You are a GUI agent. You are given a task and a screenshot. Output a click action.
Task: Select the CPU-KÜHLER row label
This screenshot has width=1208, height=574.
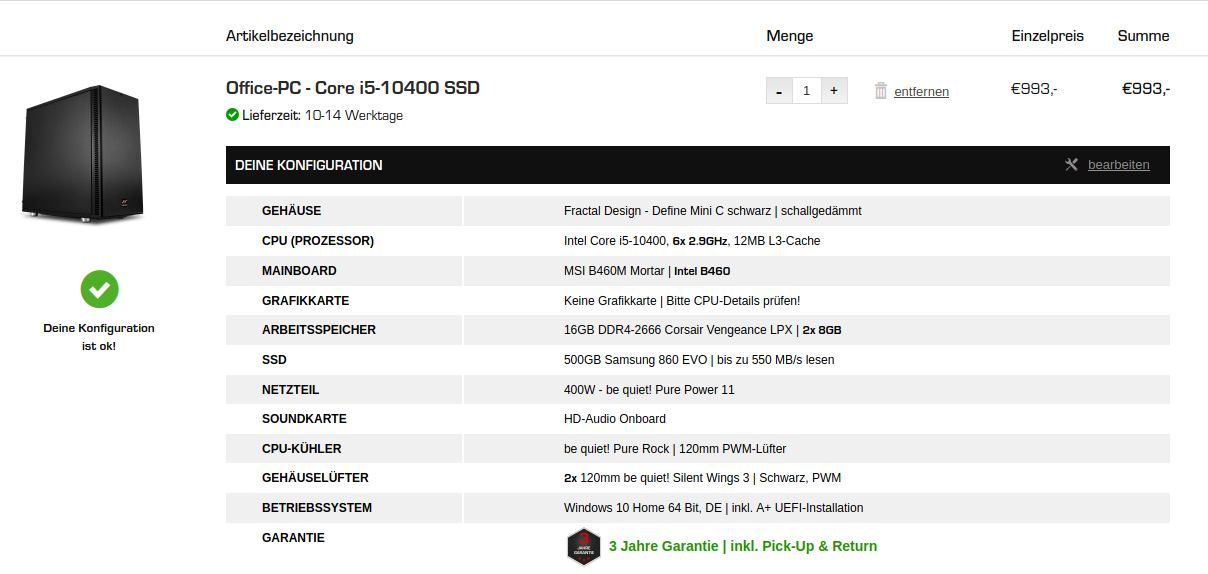[301, 448]
